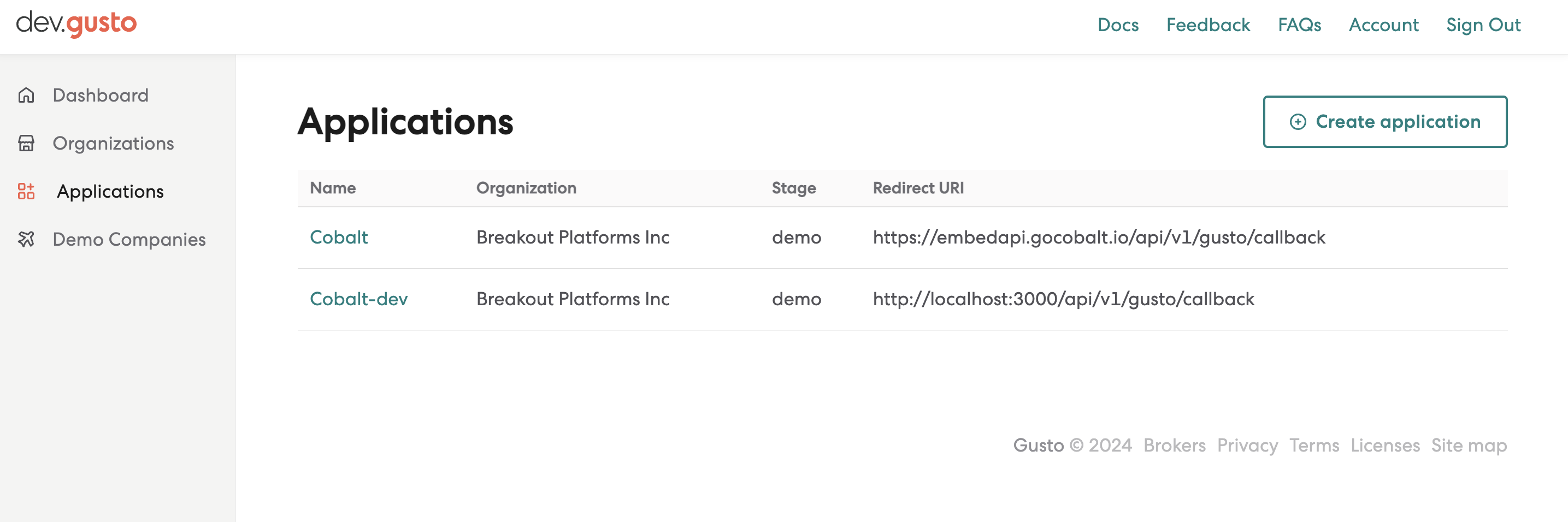Click the Organizations building icon

click(27, 143)
